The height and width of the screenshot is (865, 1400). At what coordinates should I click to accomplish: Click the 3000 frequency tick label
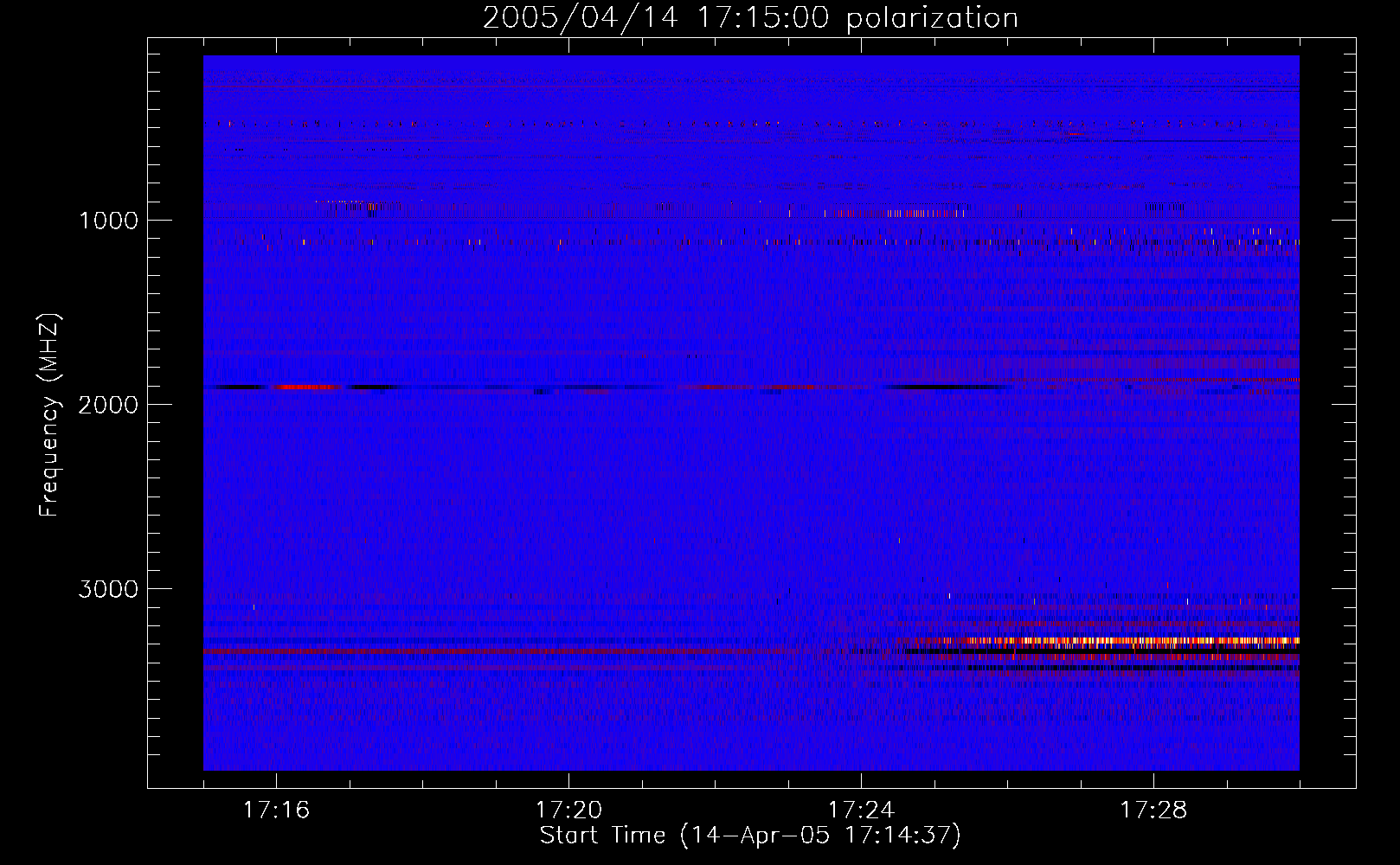click(108, 589)
